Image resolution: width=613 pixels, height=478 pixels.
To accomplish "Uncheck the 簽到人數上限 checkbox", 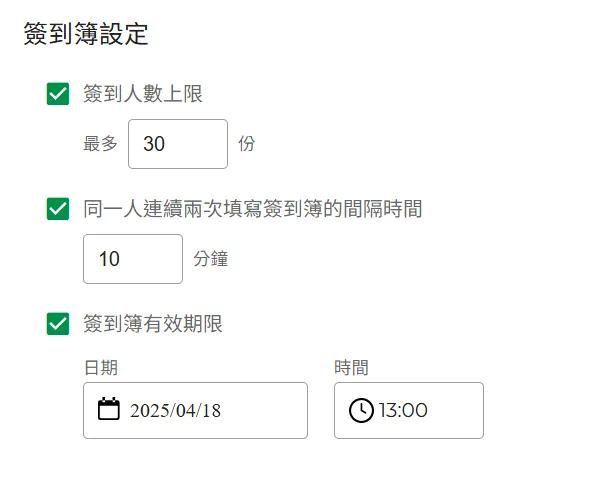I will [x=58, y=94].
